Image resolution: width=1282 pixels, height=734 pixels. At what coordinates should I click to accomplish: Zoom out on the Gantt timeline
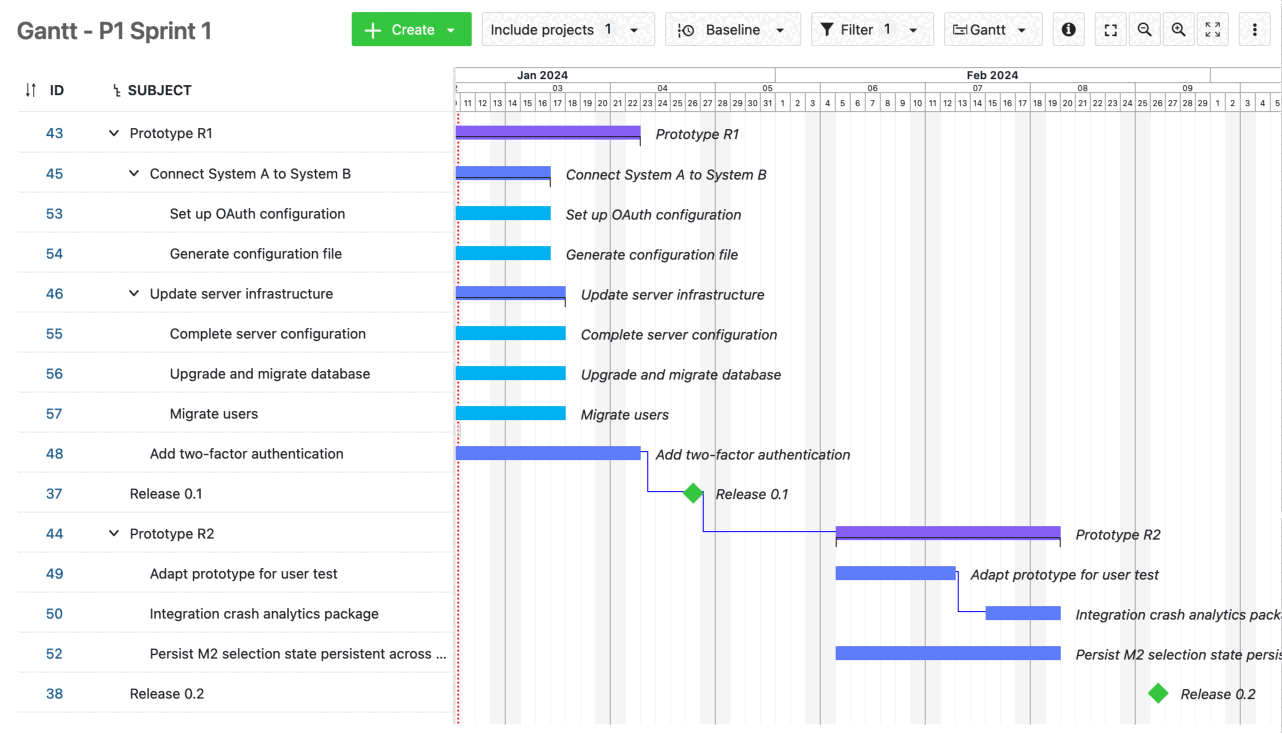pos(1144,29)
